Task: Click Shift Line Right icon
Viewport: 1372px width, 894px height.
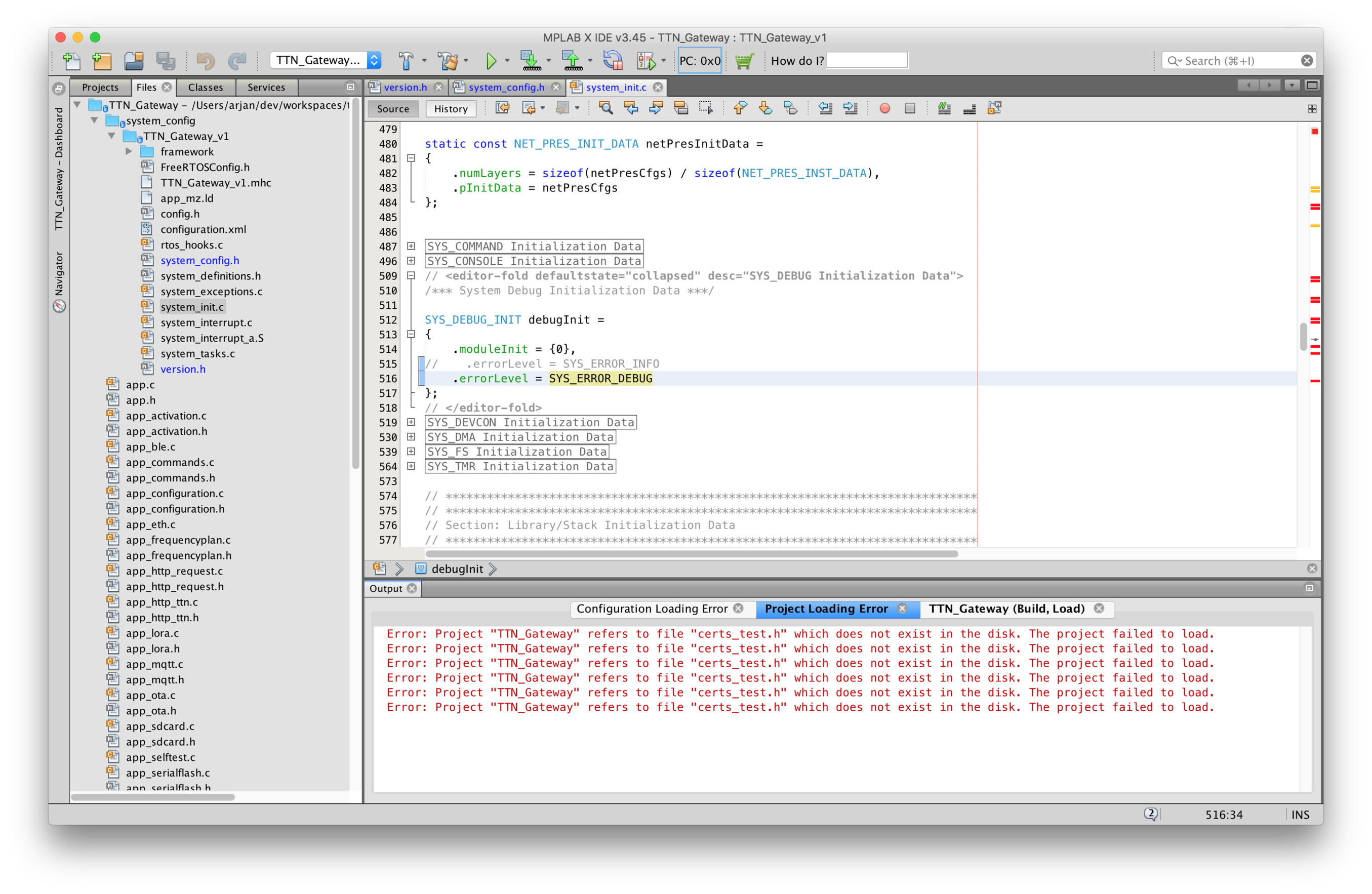Action: tap(851, 108)
